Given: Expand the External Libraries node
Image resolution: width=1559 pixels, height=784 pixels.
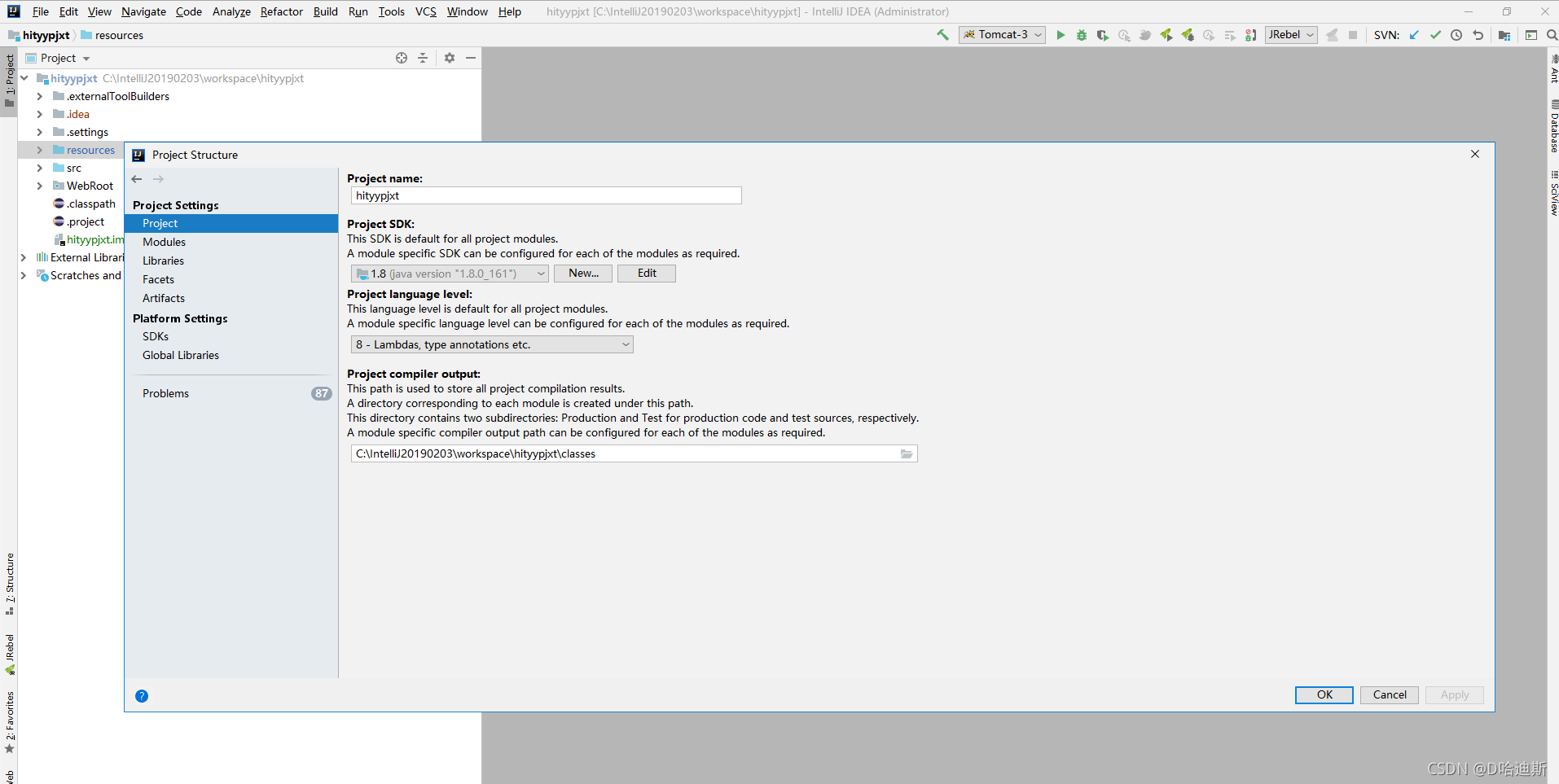Looking at the screenshot, I should tap(24, 257).
